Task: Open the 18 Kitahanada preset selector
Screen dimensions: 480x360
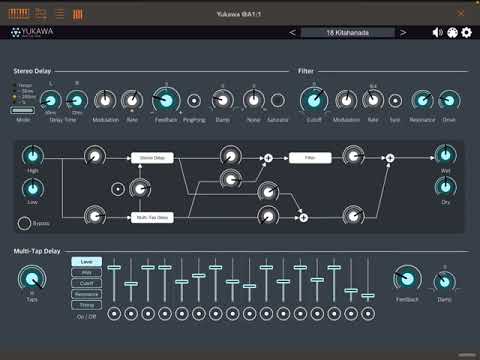Action: pyautogui.click(x=348, y=33)
